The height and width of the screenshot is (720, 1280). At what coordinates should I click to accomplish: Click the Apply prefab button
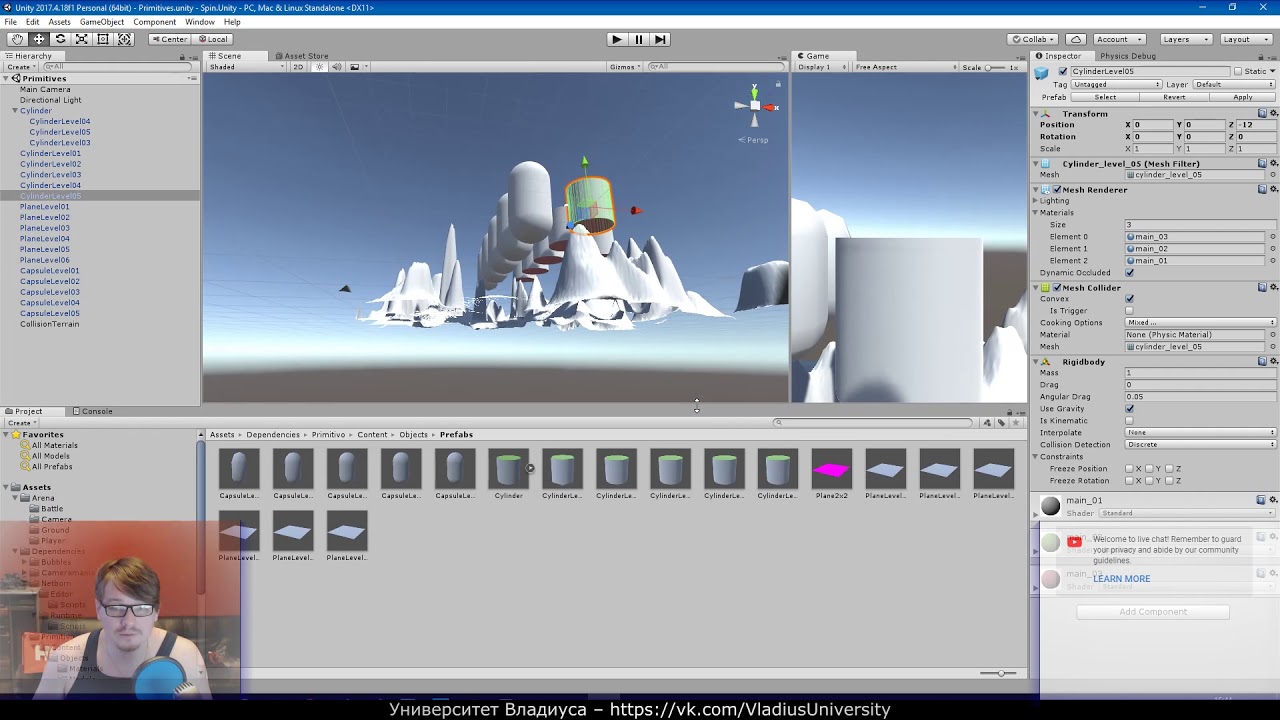(1243, 96)
